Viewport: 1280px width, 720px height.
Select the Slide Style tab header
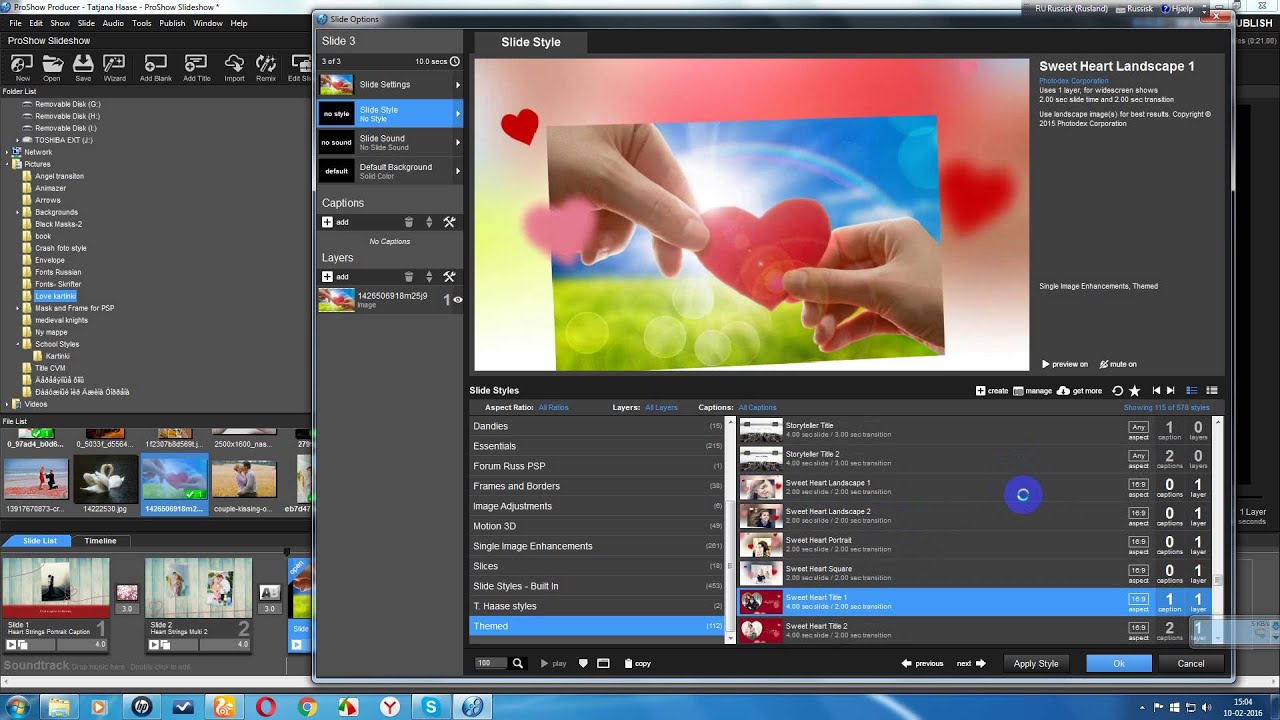point(531,42)
